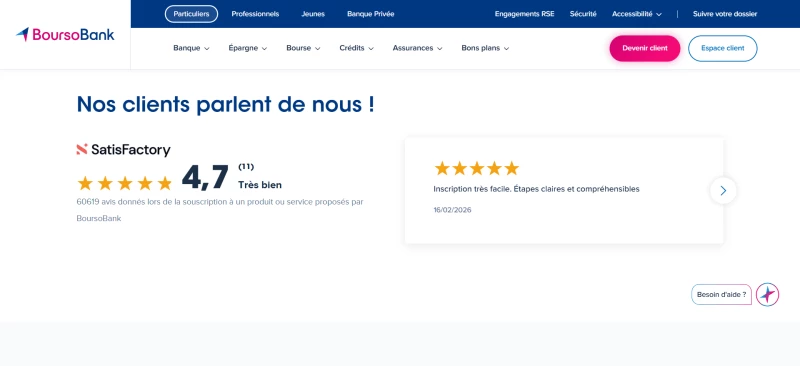Expand the Accessibilité dropdown
Screen dimensions: 800x366
point(637,14)
